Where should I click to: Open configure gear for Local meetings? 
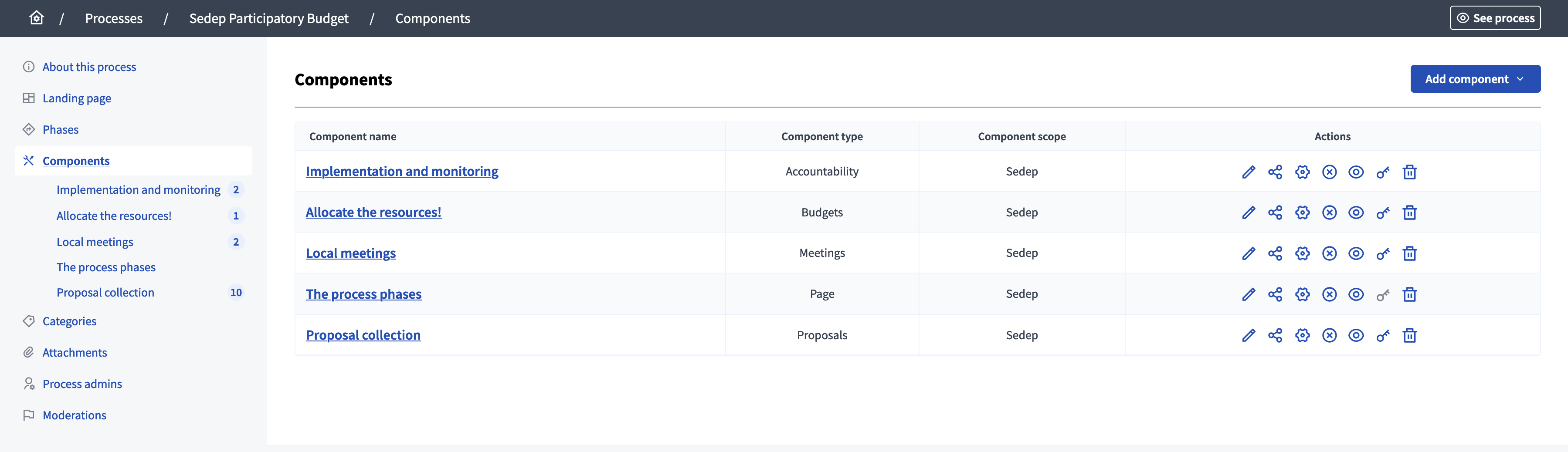[x=1302, y=254]
